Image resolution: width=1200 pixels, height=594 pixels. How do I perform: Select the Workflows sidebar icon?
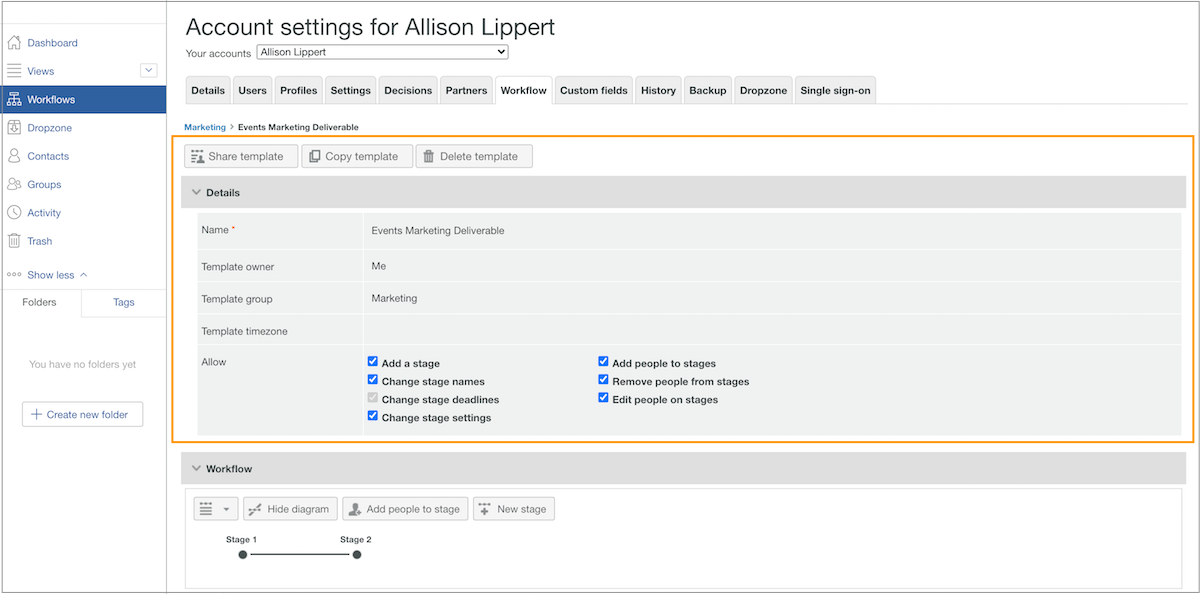coord(16,99)
